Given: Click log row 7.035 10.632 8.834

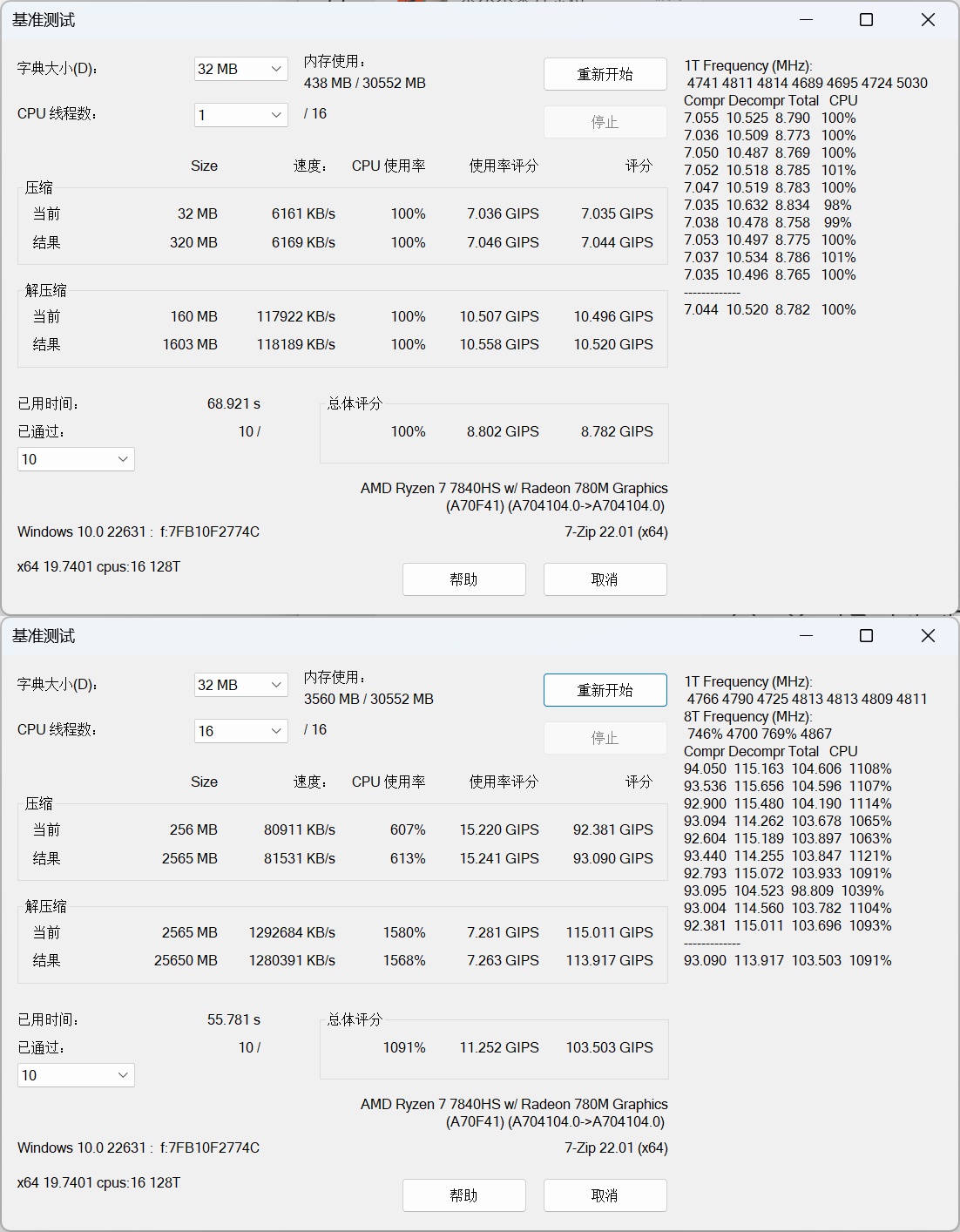Looking at the screenshot, I should click(x=767, y=205).
